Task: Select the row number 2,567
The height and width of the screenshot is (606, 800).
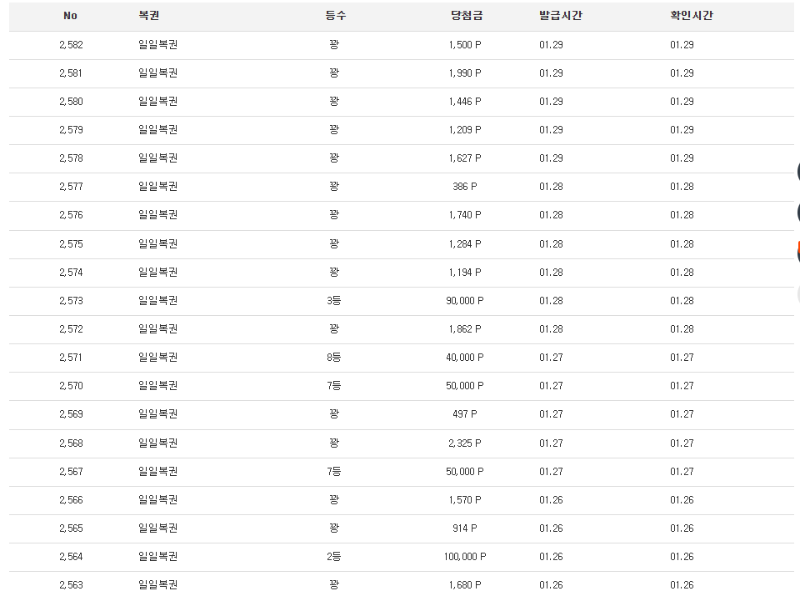Action: click(71, 472)
